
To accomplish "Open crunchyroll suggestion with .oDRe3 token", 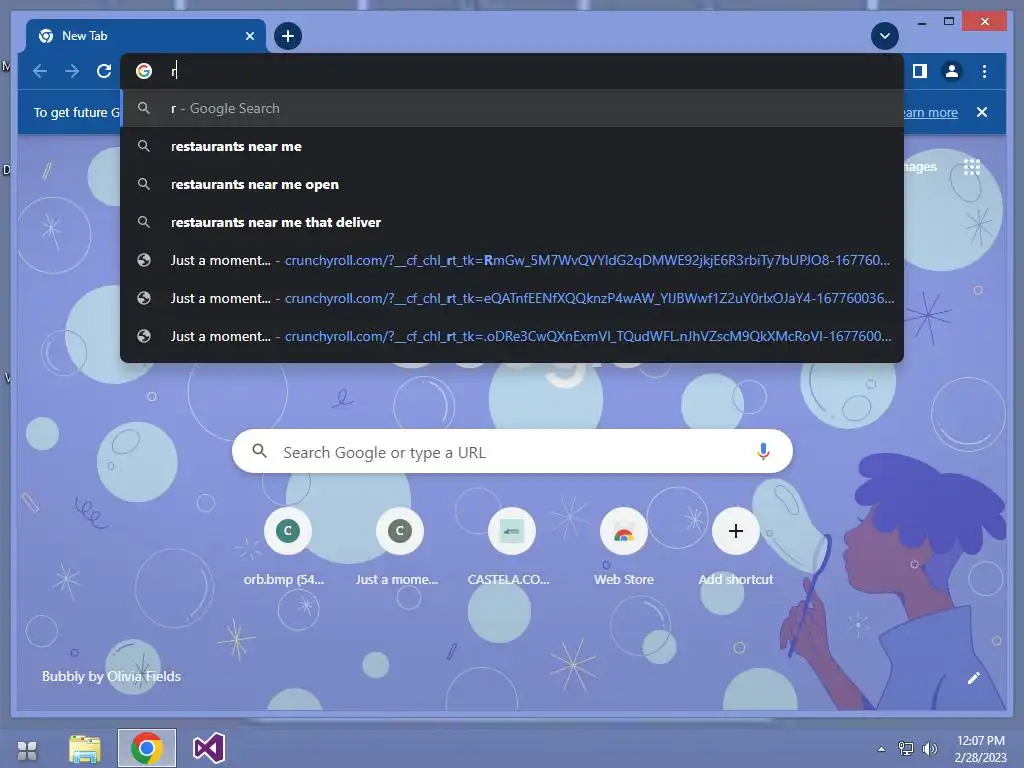I will tap(512, 336).
